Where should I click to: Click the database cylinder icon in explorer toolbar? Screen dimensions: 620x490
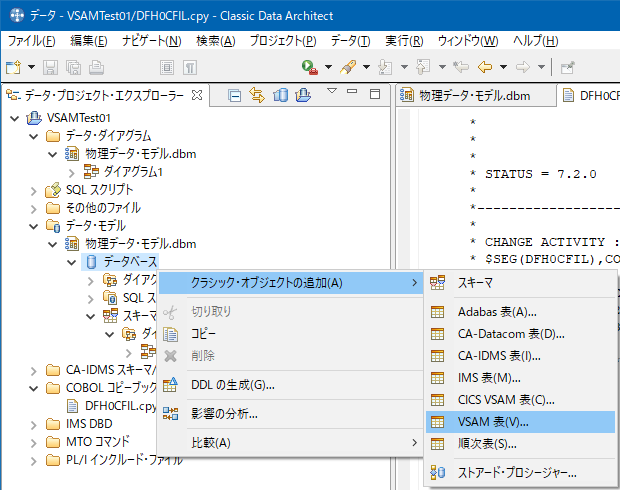coord(280,95)
